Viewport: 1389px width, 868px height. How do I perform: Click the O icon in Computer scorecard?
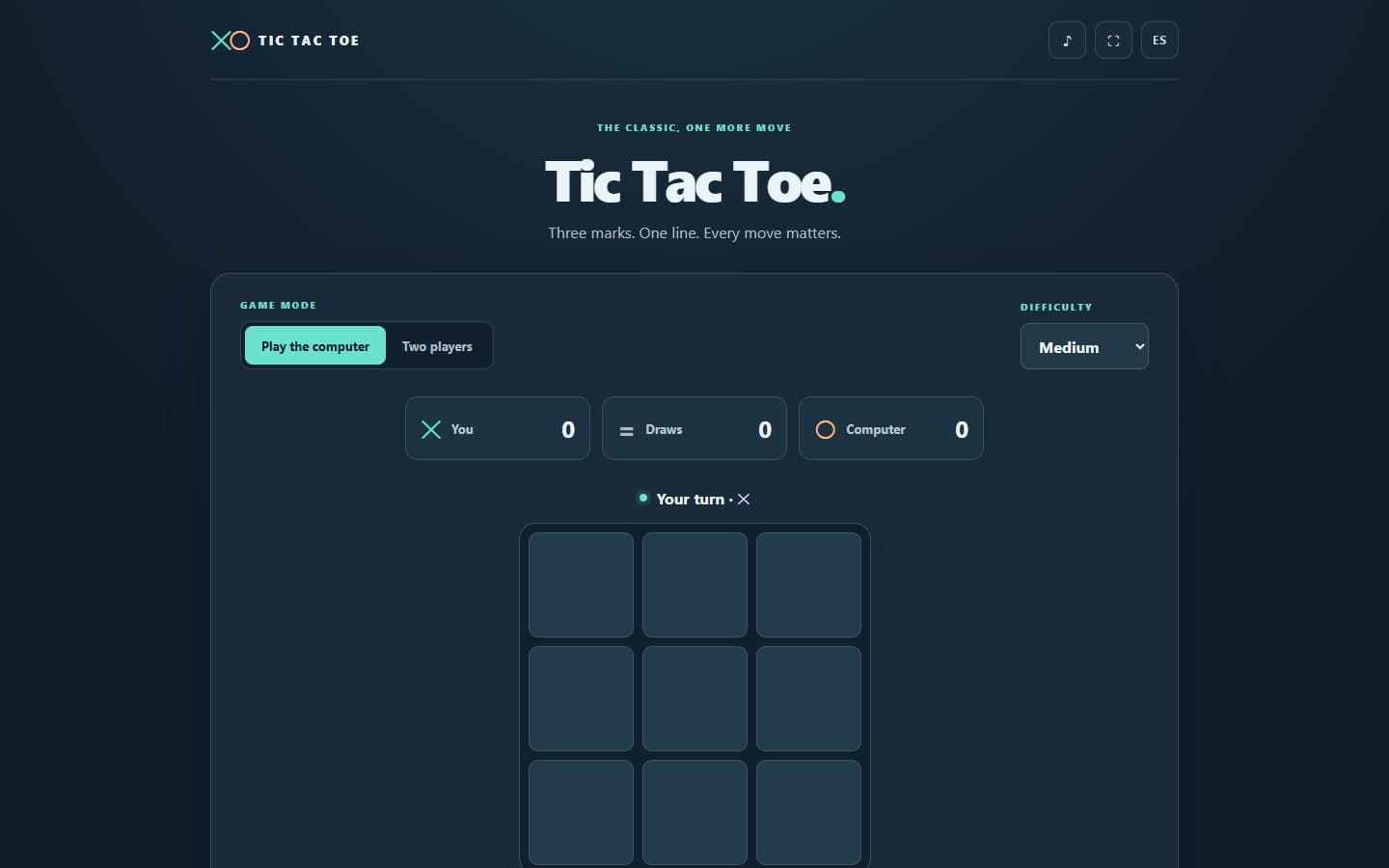point(825,430)
